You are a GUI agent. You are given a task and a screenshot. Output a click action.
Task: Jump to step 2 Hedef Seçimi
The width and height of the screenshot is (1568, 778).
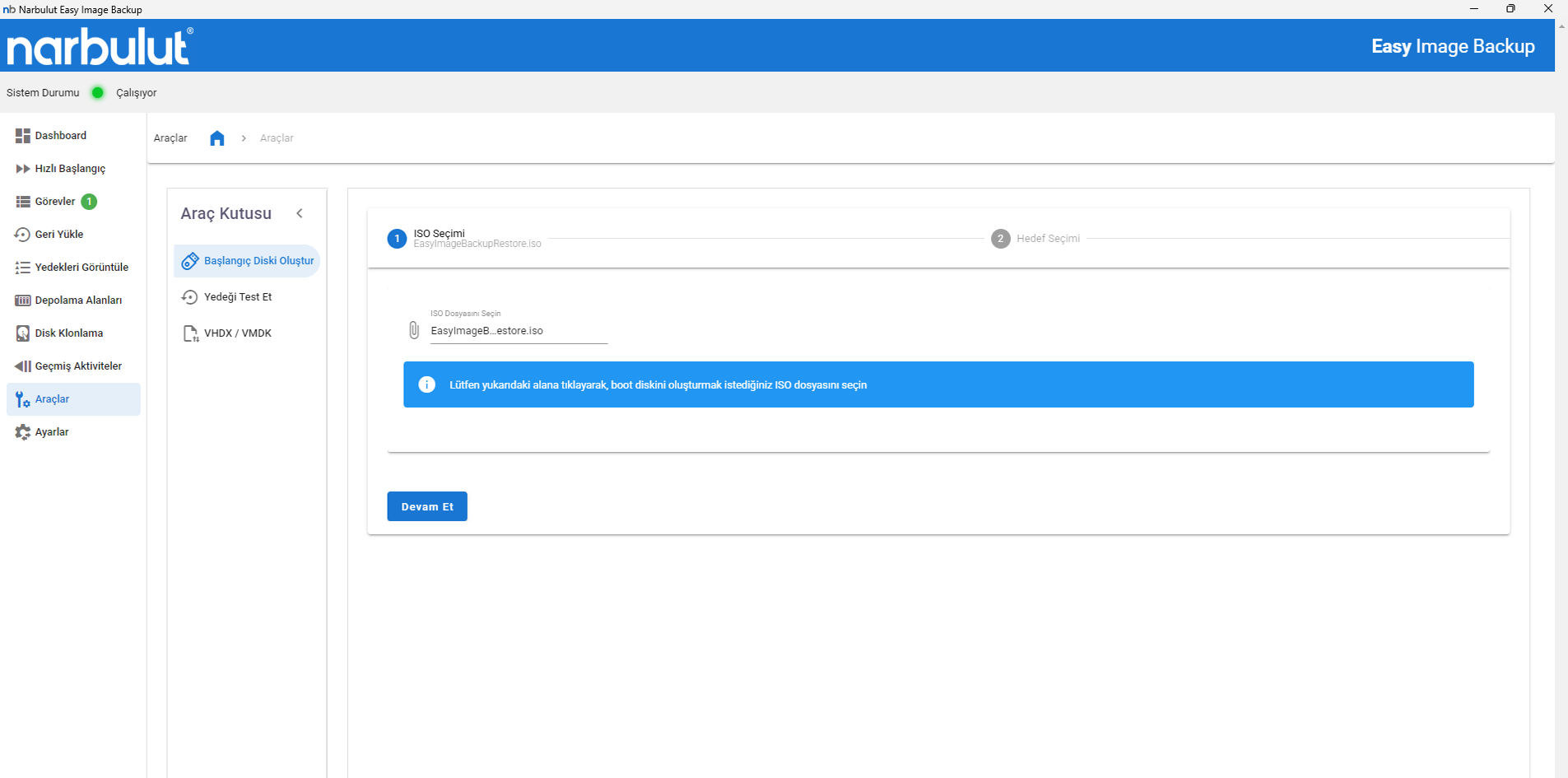click(x=1035, y=239)
